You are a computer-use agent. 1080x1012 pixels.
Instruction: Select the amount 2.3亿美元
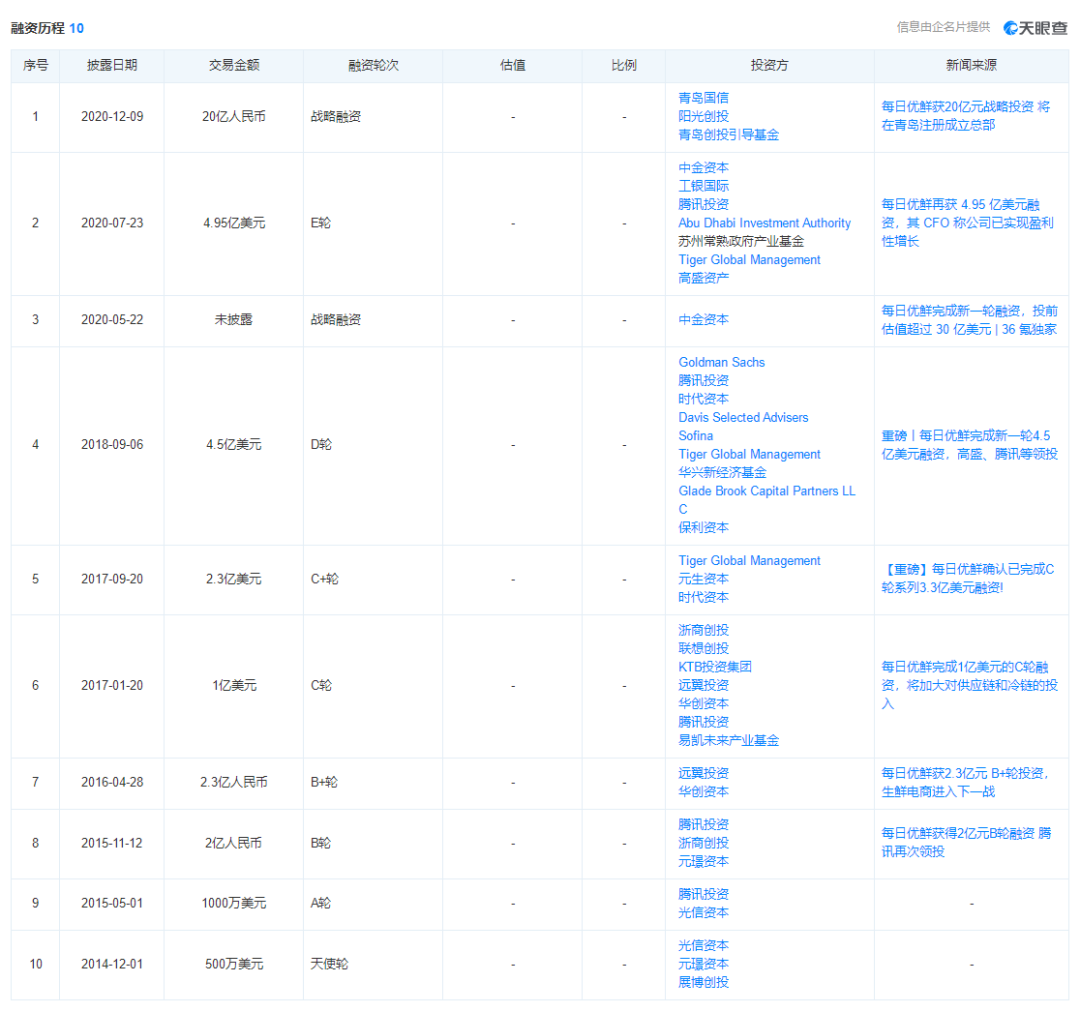tap(234, 579)
